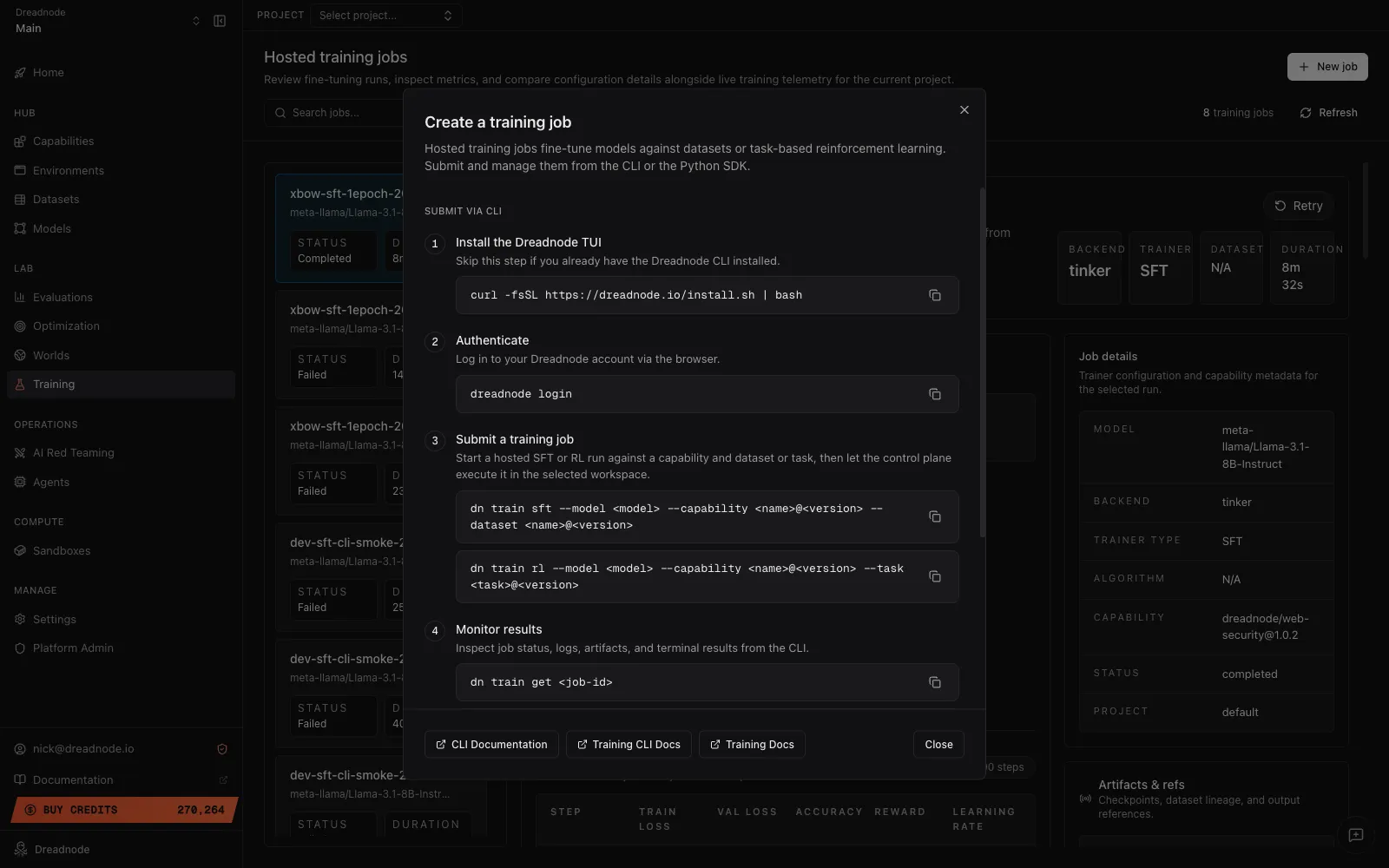
Task: Copy the curl install command
Action: pyautogui.click(x=935, y=295)
